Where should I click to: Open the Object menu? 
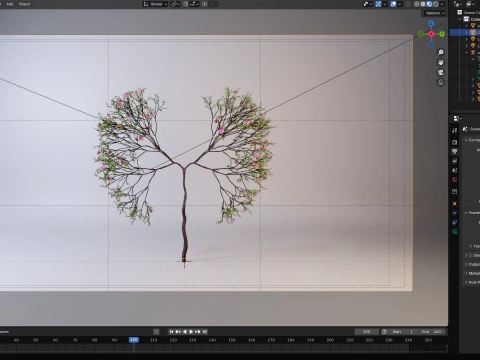point(24,4)
